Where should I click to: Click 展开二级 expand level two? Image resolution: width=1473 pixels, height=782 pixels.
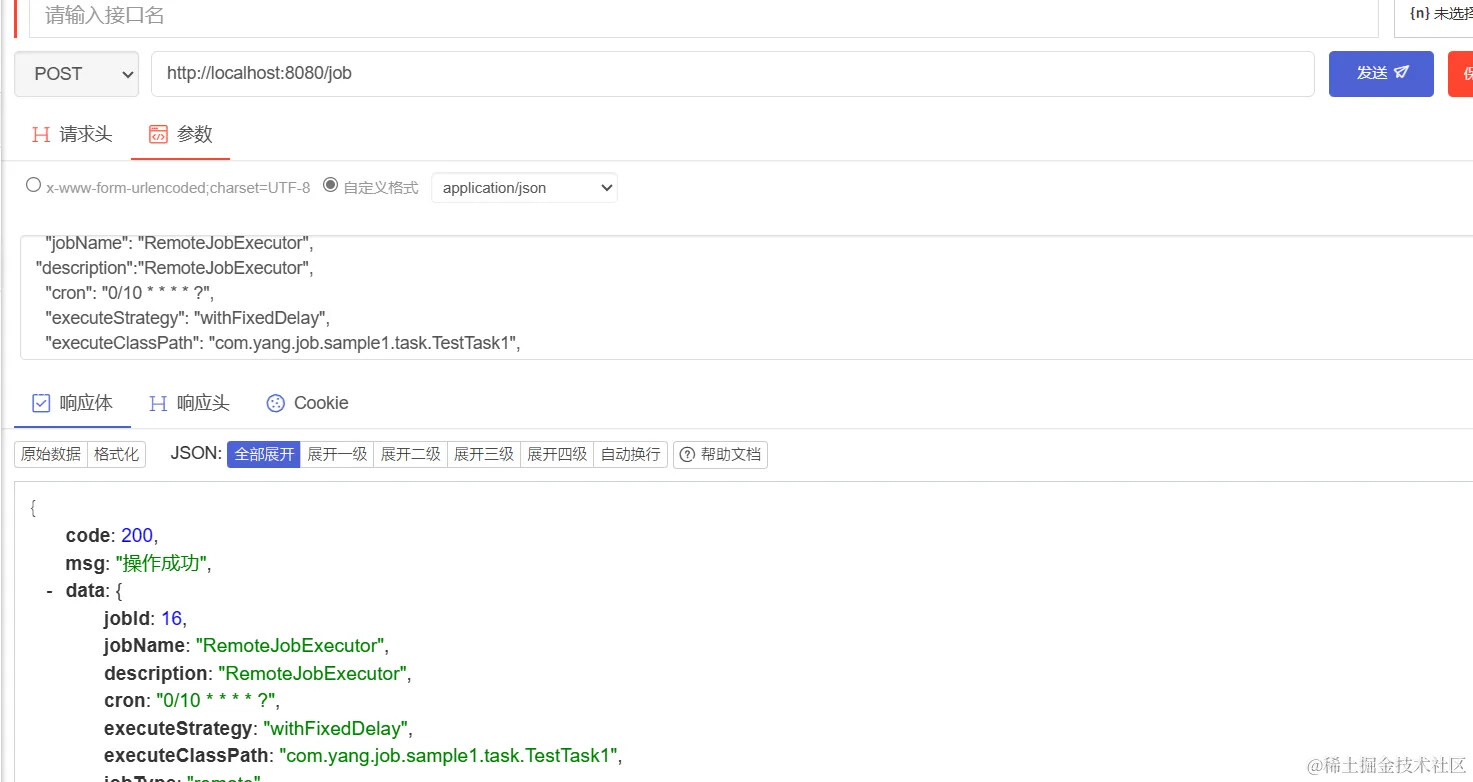(x=411, y=454)
